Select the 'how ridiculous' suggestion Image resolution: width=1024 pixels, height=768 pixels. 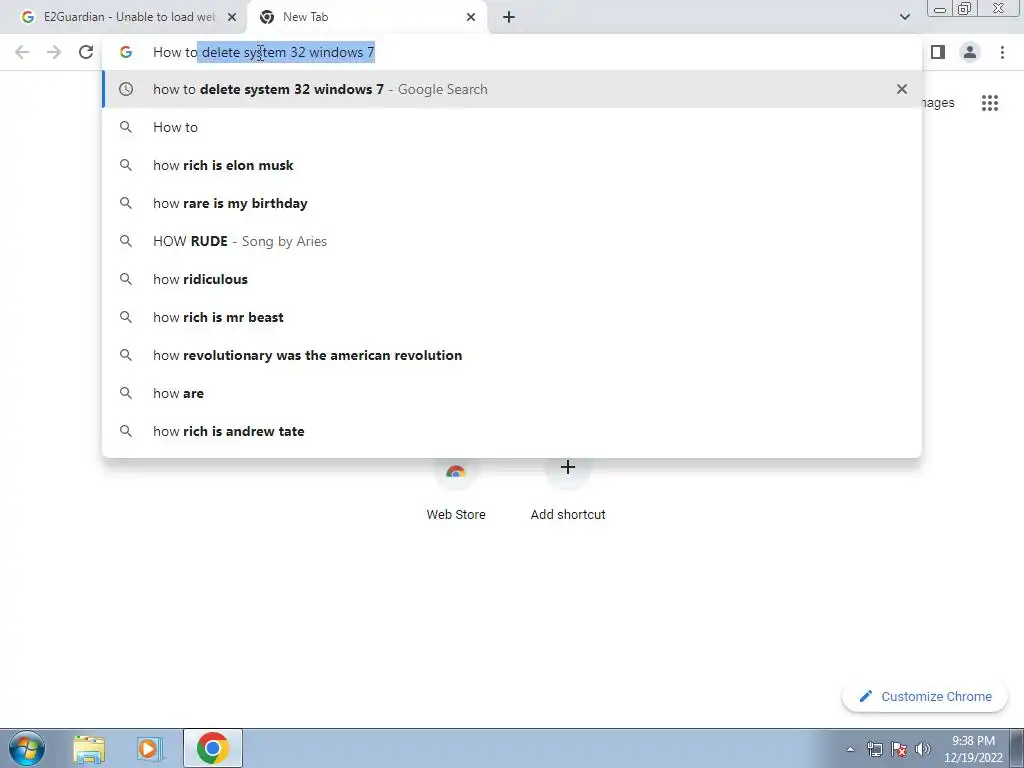point(512,279)
